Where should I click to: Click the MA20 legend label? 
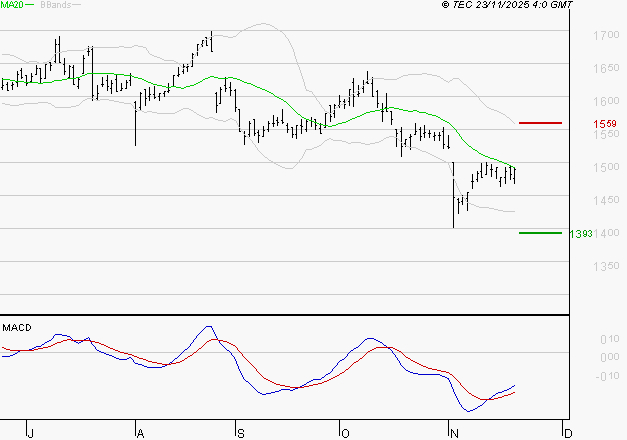12,5
